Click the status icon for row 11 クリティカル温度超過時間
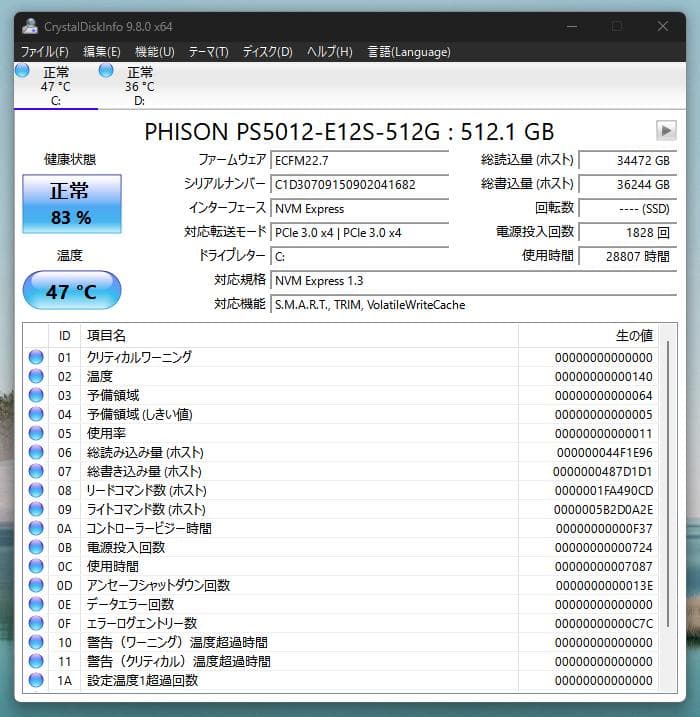This screenshot has width=700, height=717. coord(36,661)
